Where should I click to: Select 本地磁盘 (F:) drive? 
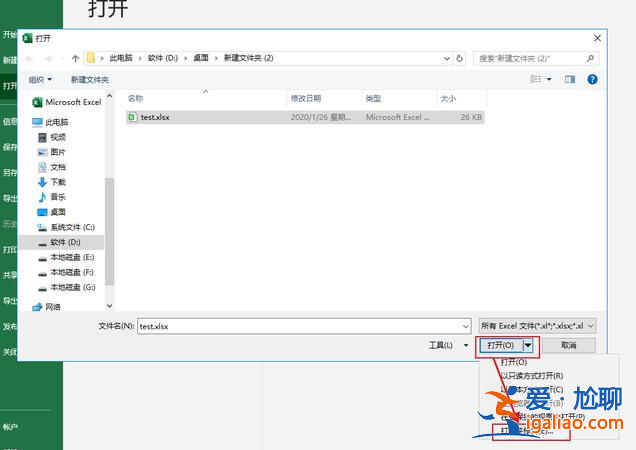(x=66, y=272)
